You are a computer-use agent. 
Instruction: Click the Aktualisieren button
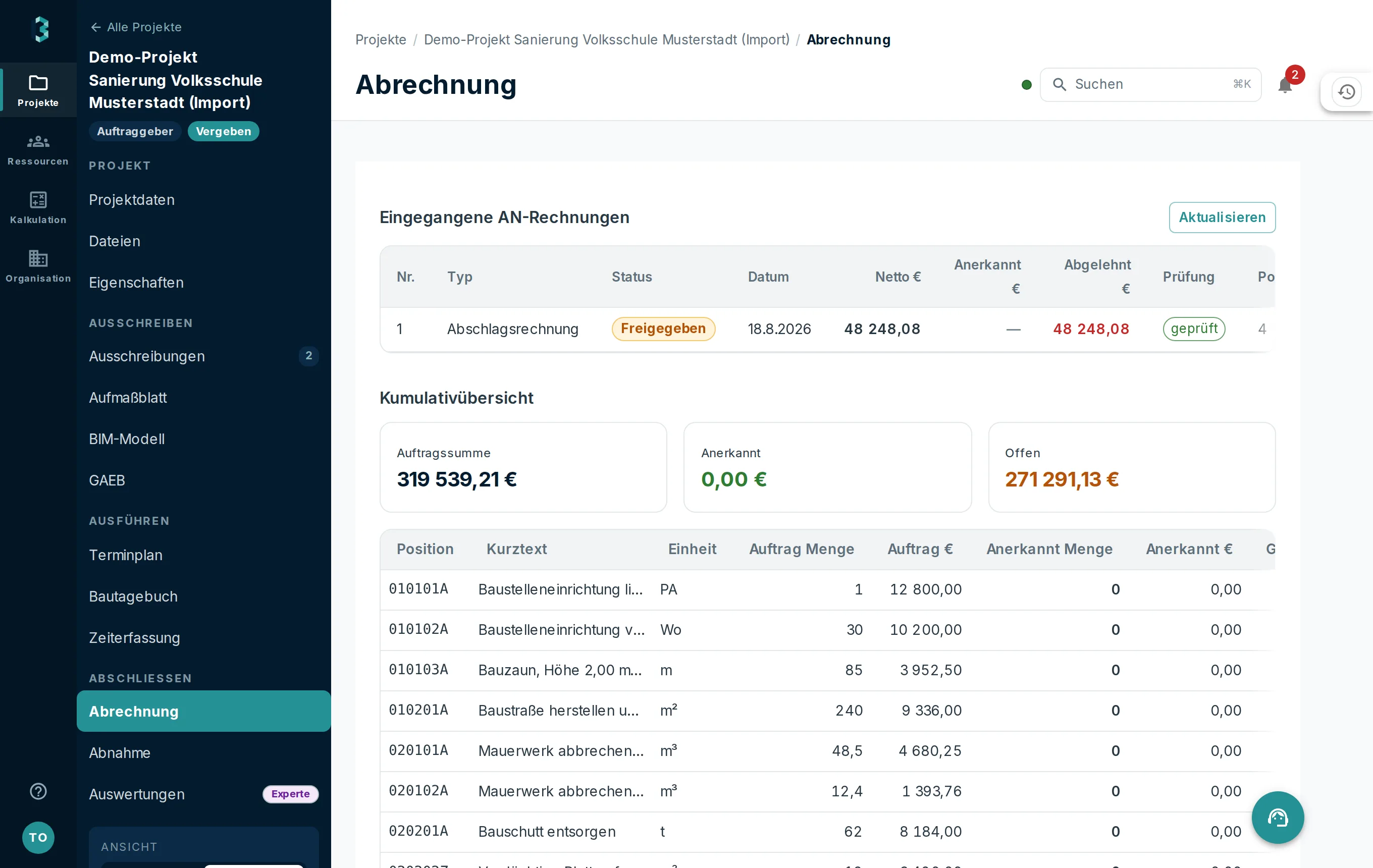pyautogui.click(x=1222, y=217)
